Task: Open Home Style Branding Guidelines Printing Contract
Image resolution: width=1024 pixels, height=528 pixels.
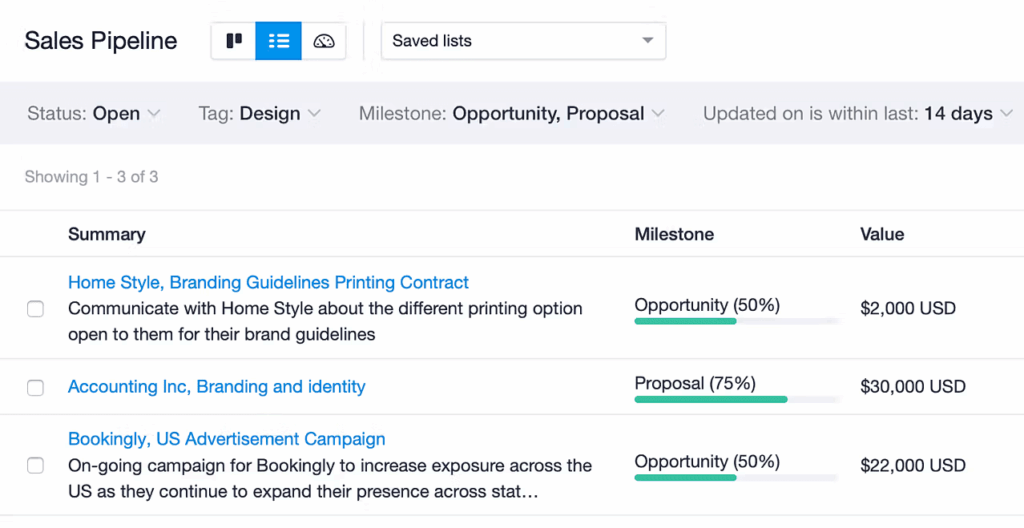Action: pos(268,283)
